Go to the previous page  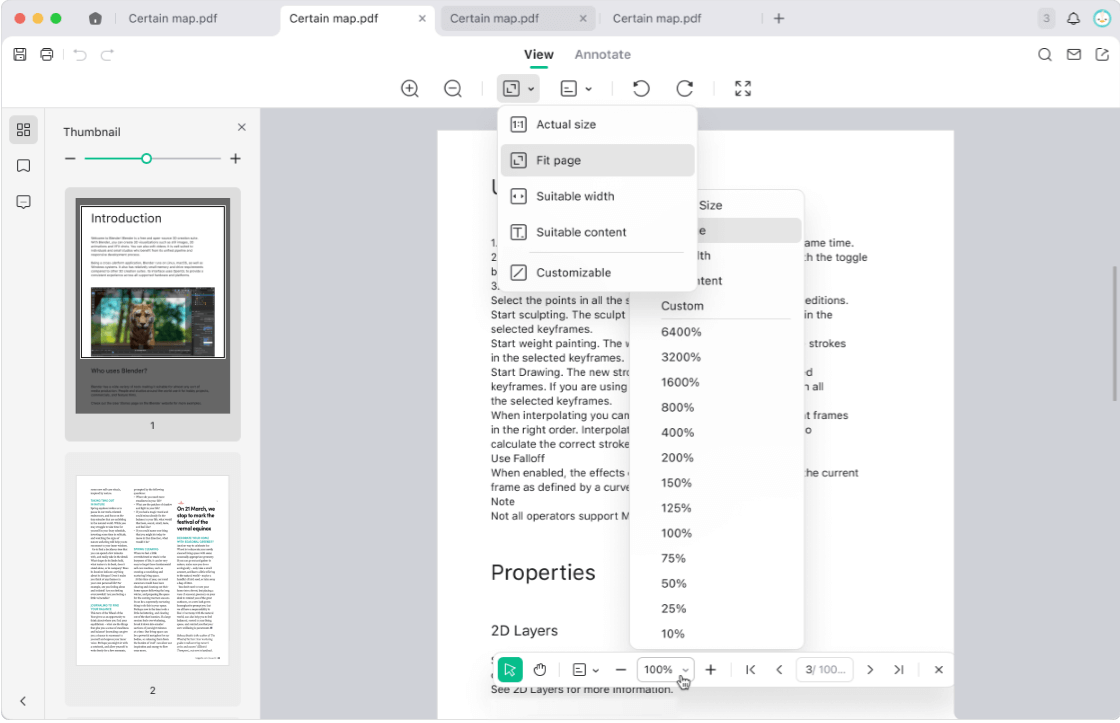779,669
